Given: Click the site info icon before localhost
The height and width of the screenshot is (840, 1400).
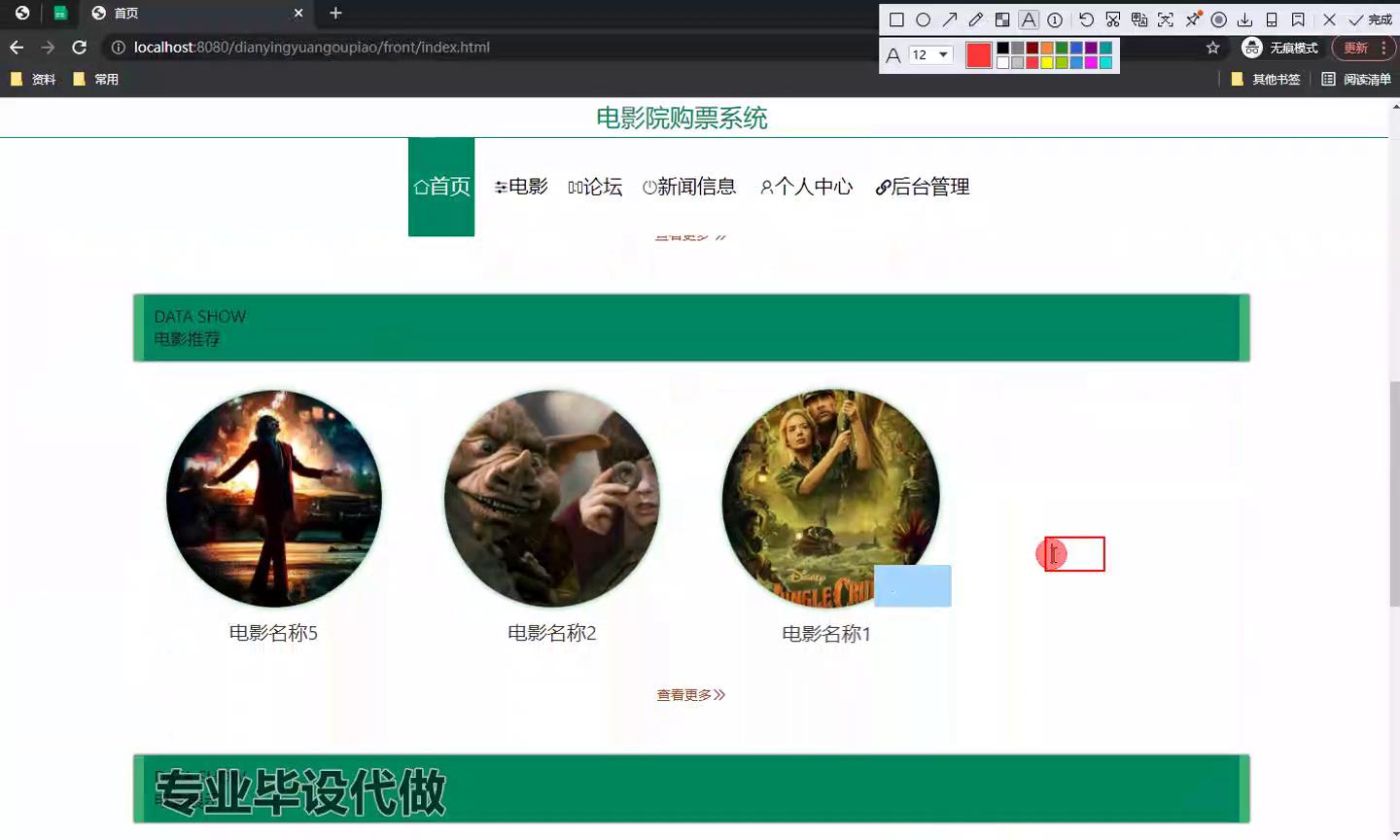Looking at the screenshot, I should click(118, 47).
